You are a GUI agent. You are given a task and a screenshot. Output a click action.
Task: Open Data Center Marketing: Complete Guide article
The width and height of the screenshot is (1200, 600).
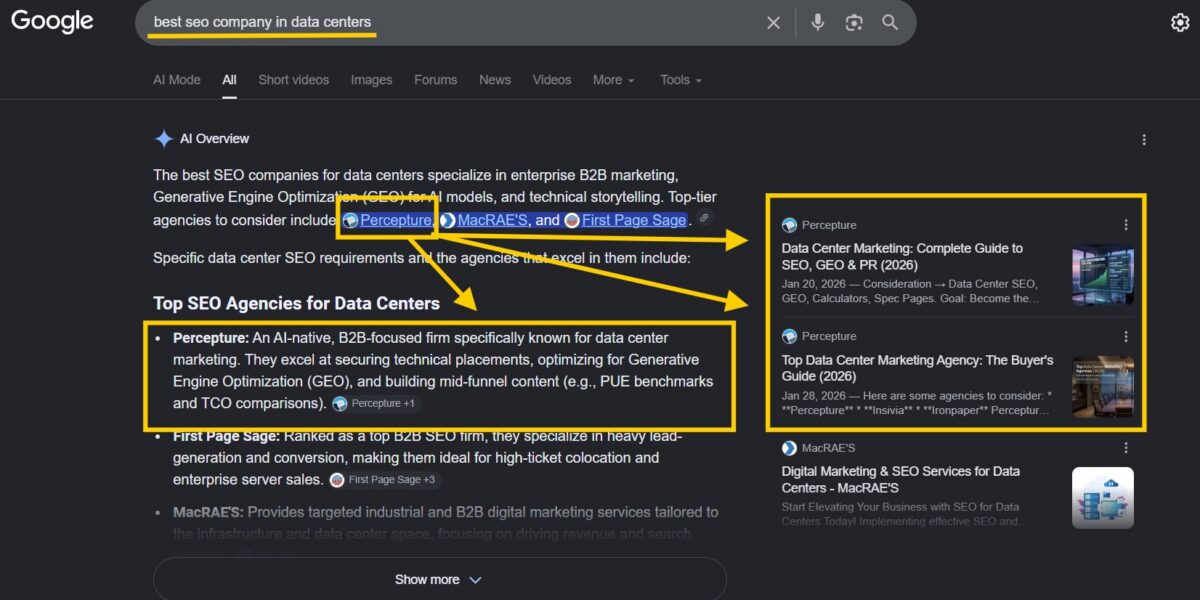click(x=902, y=256)
